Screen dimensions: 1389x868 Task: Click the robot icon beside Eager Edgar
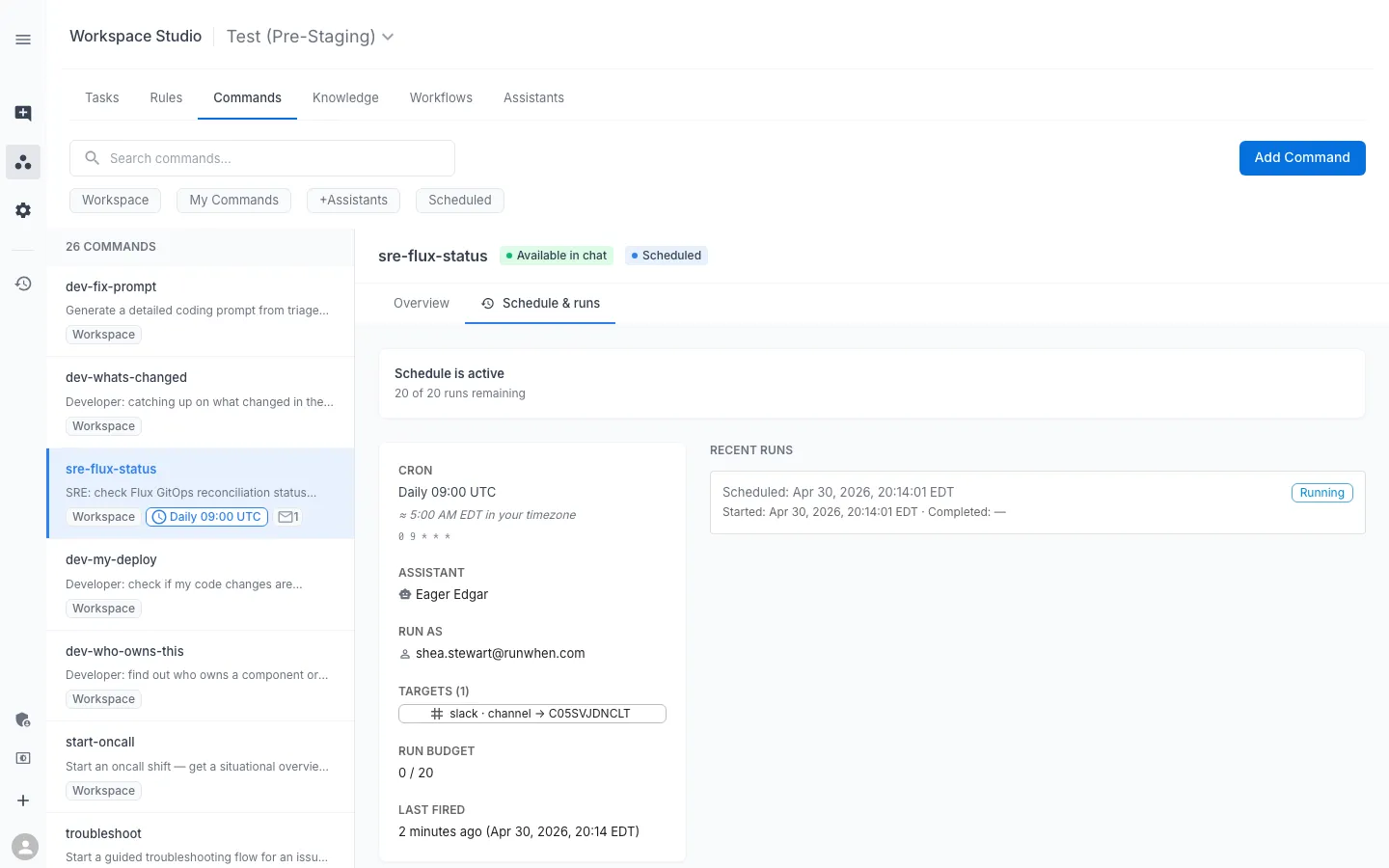405,594
